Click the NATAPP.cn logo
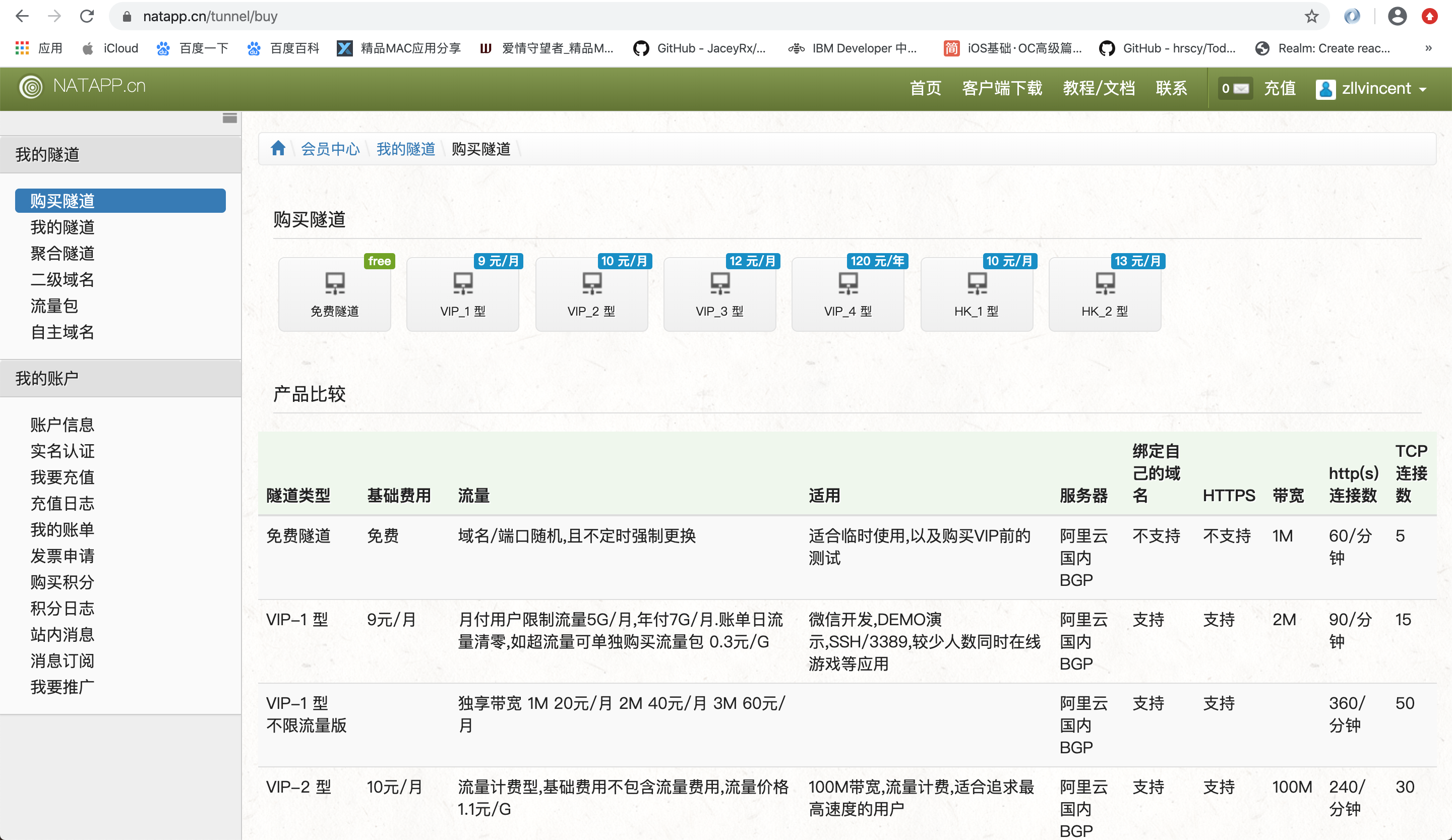The width and height of the screenshot is (1452, 840). (82, 86)
